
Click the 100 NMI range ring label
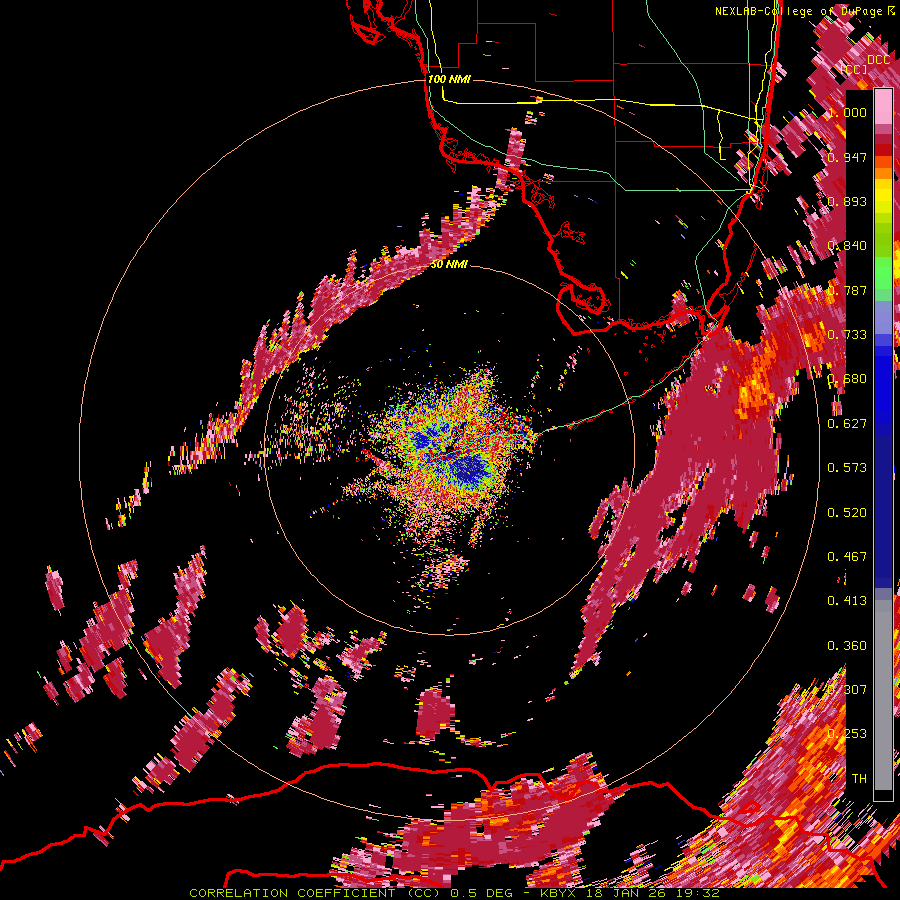click(449, 79)
